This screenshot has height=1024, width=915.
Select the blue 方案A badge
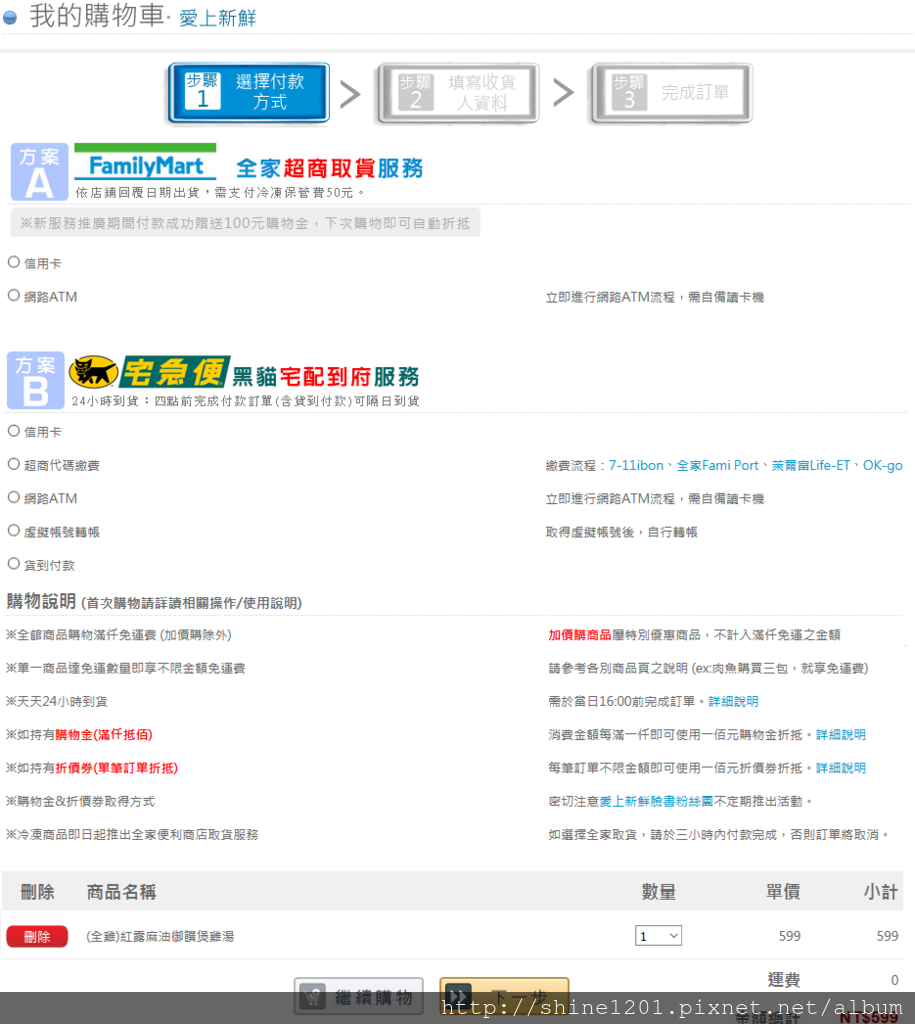coord(38,171)
